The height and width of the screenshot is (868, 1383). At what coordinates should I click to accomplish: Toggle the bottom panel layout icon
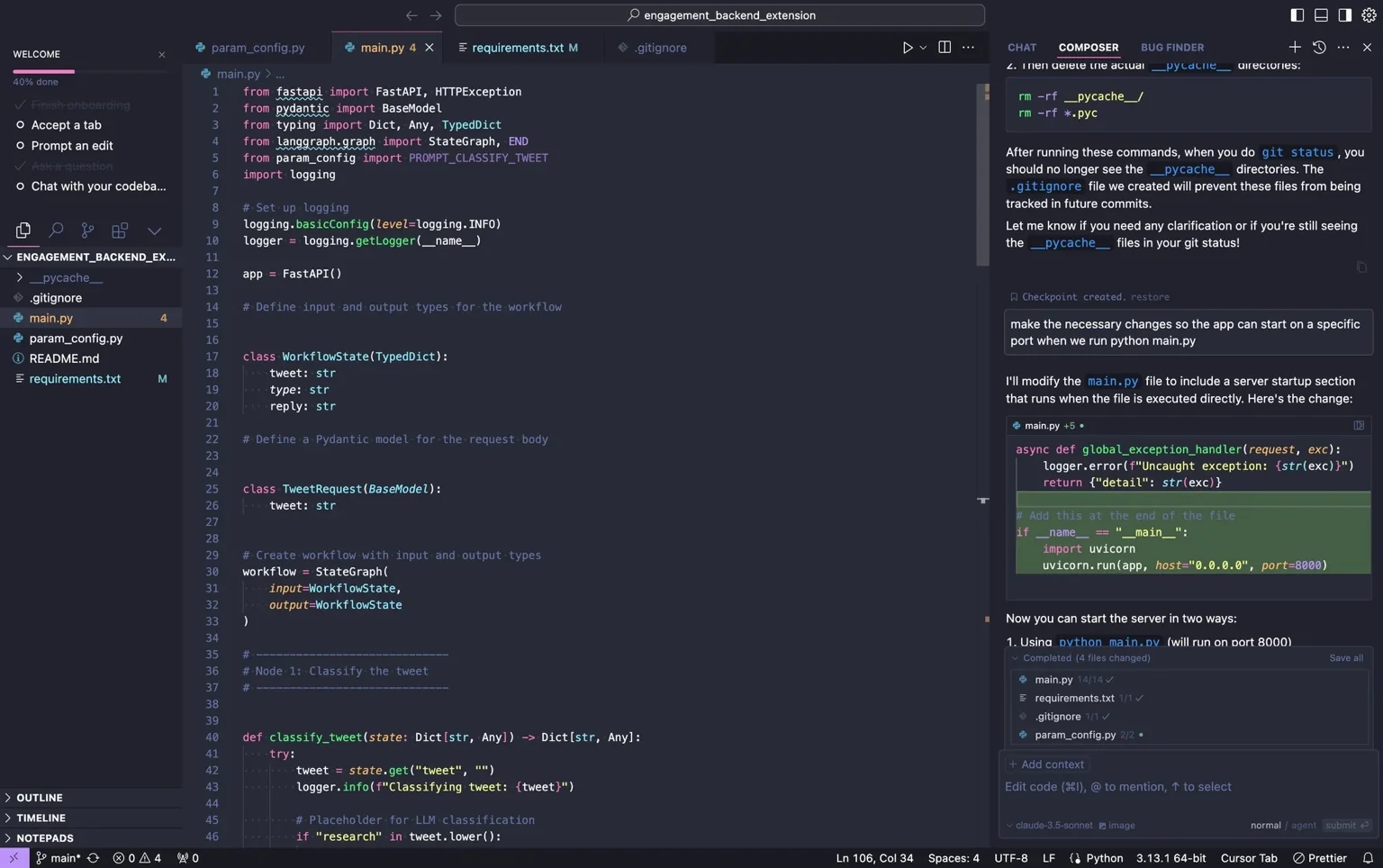[x=1321, y=14]
